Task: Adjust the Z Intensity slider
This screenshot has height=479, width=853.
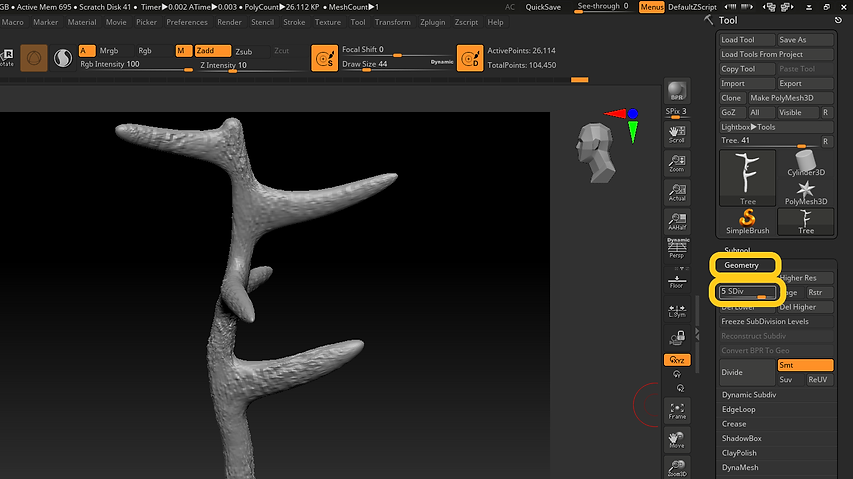Action: 251,65
